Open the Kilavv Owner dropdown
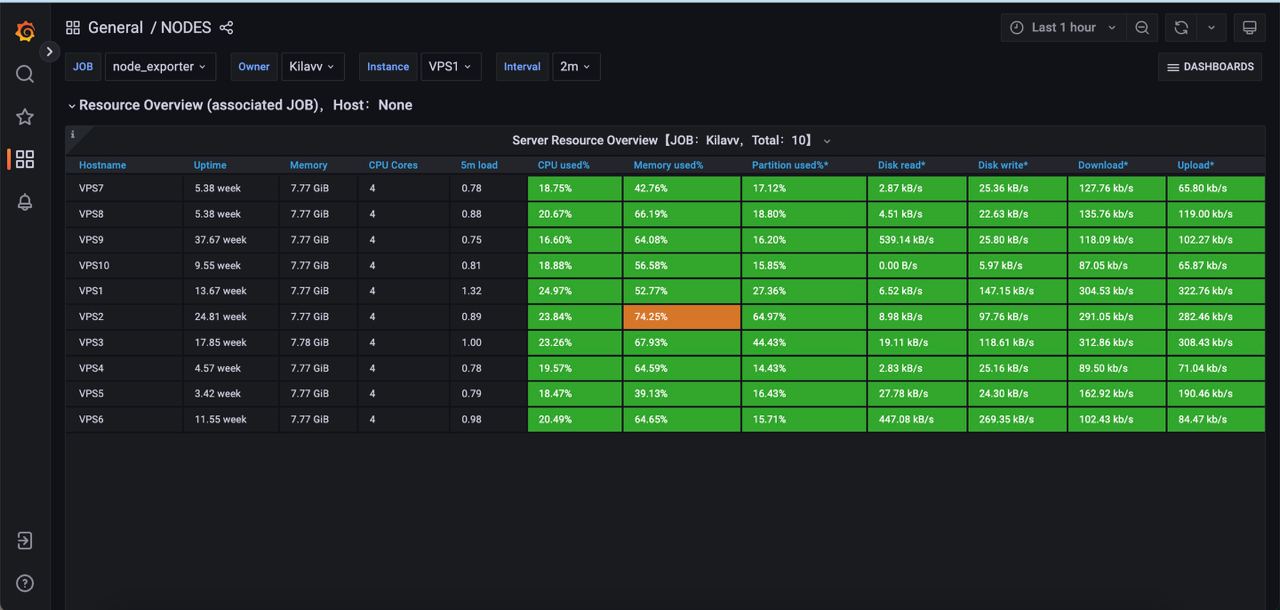The height and width of the screenshot is (610, 1280). [x=313, y=67]
